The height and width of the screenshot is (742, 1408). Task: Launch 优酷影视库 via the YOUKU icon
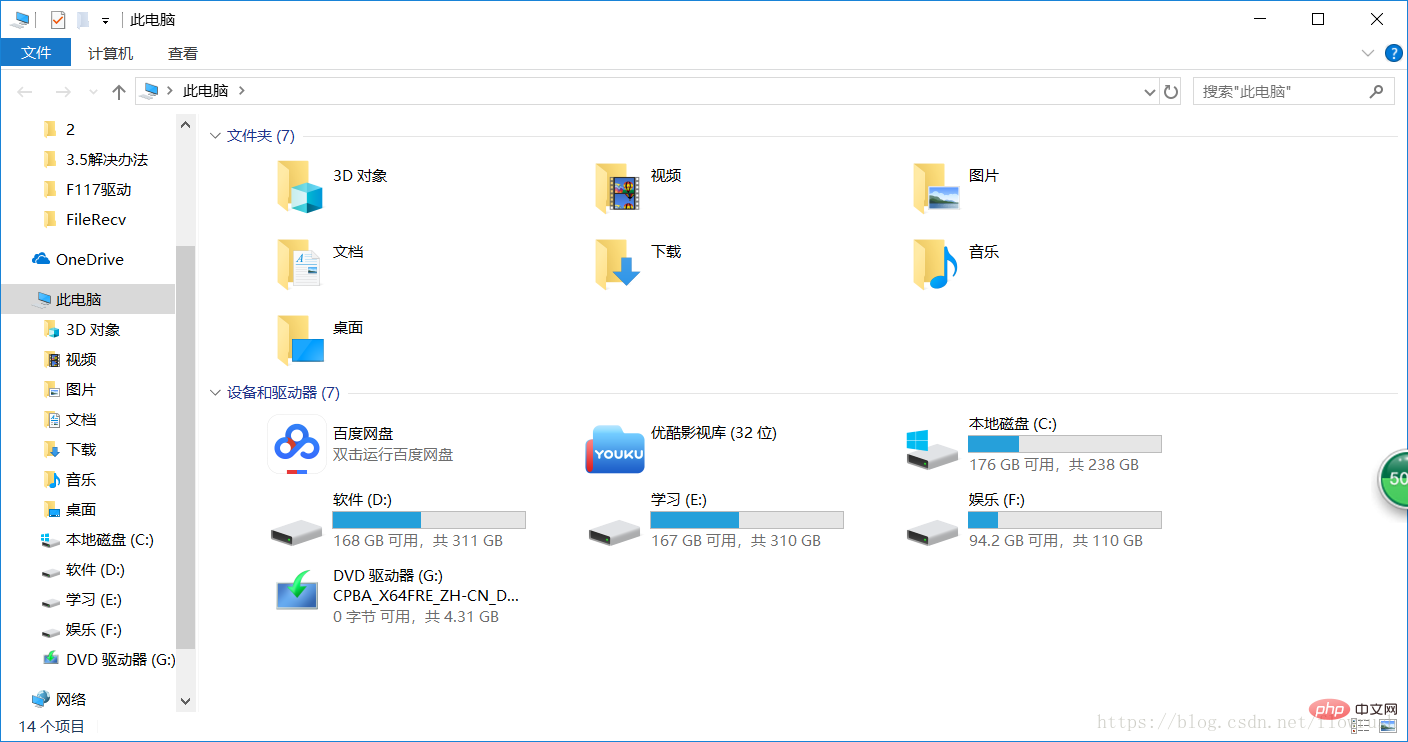[614, 450]
